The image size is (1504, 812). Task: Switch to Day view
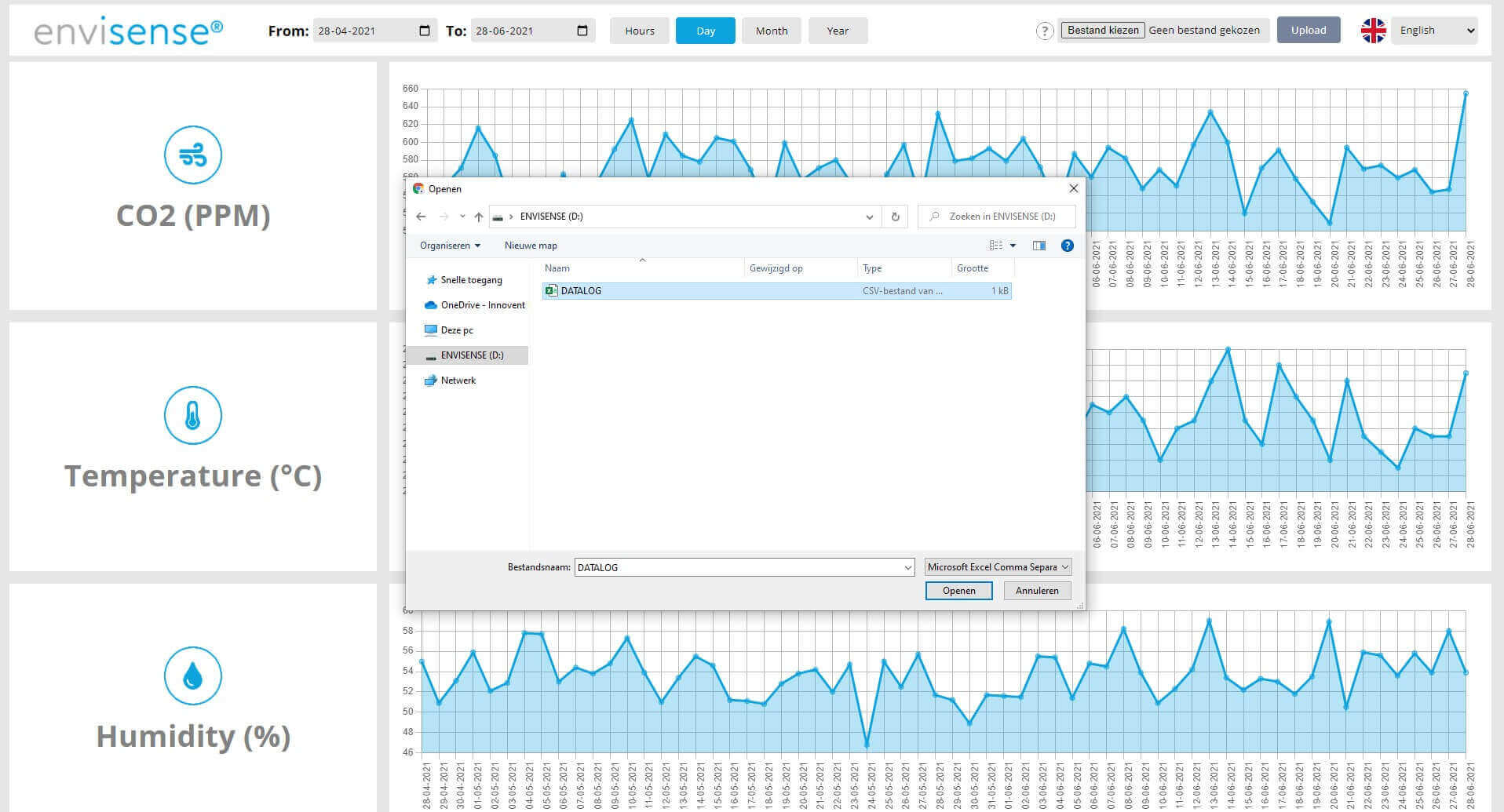(x=706, y=31)
